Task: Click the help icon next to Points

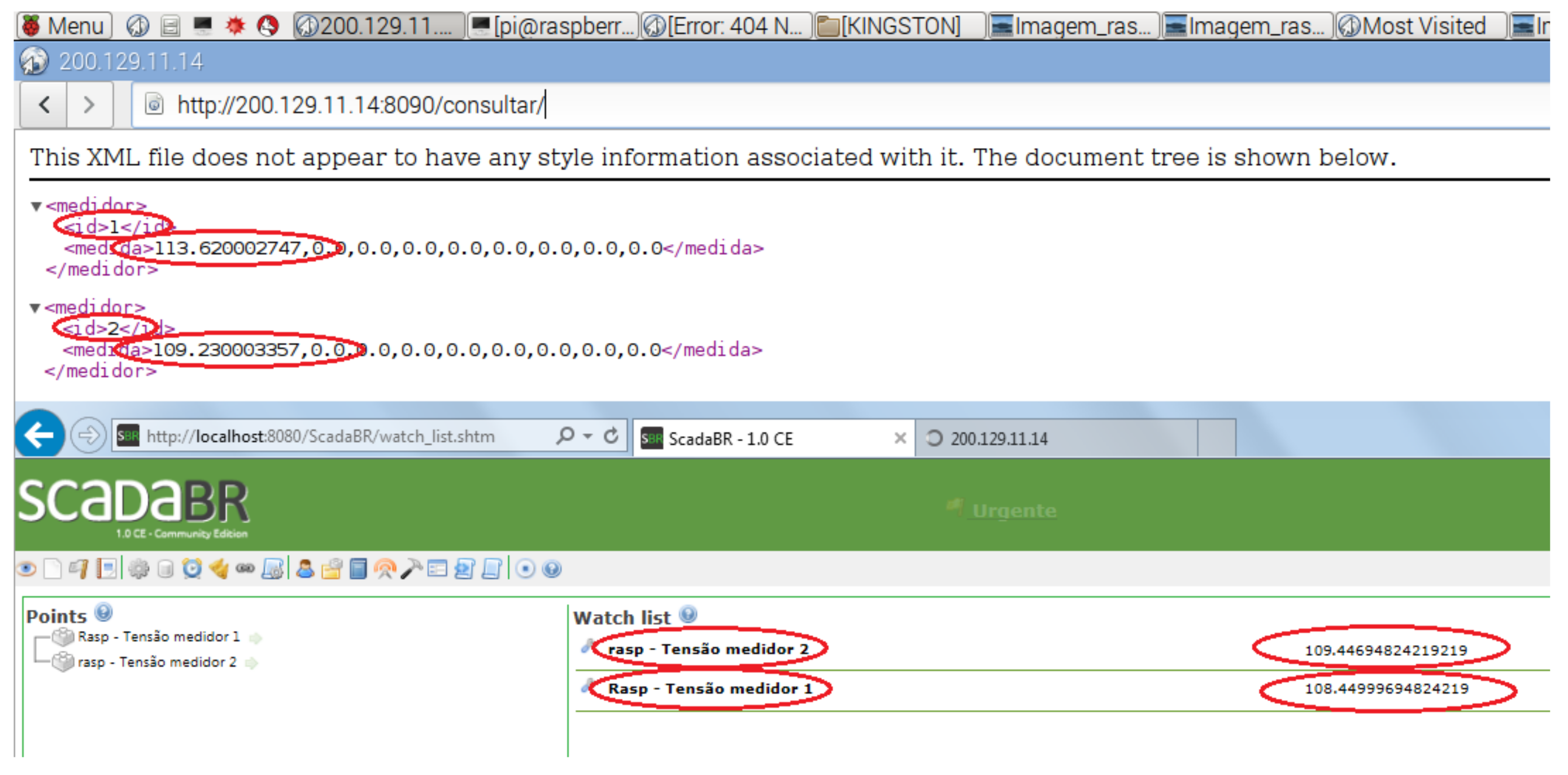Action: pyautogui.click(x=104, y=612)
